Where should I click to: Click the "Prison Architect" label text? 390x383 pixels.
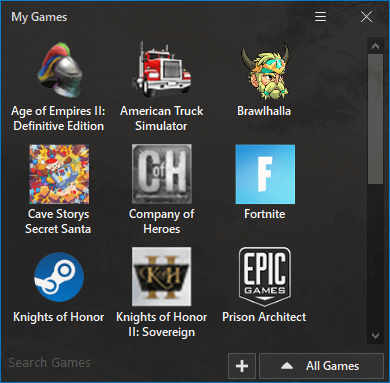pyautogui.click(x=264, y=317)
